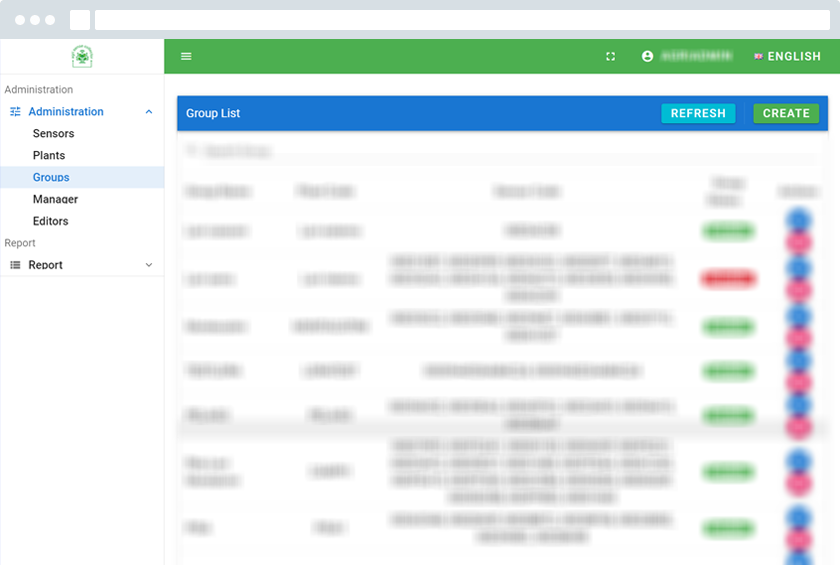Open the Manager page
The width and height of the screenshot is (840, 565).
[55, 199]
